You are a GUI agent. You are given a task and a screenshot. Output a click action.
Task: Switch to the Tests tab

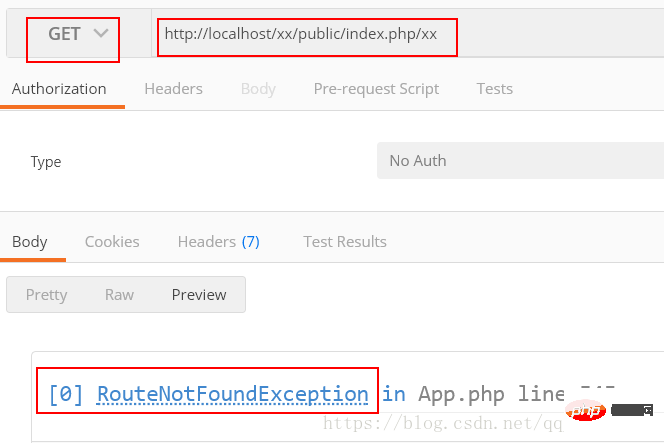[x=495, y=89]
